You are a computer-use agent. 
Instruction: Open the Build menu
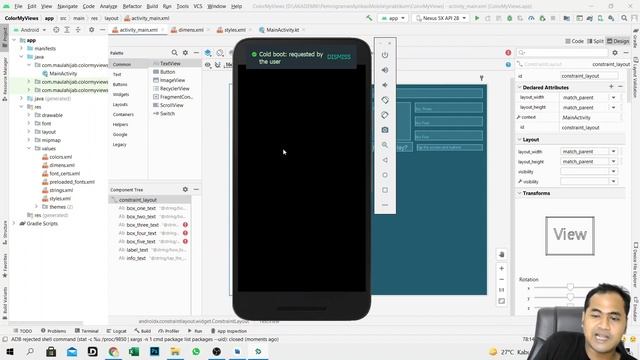click(152, 6)
